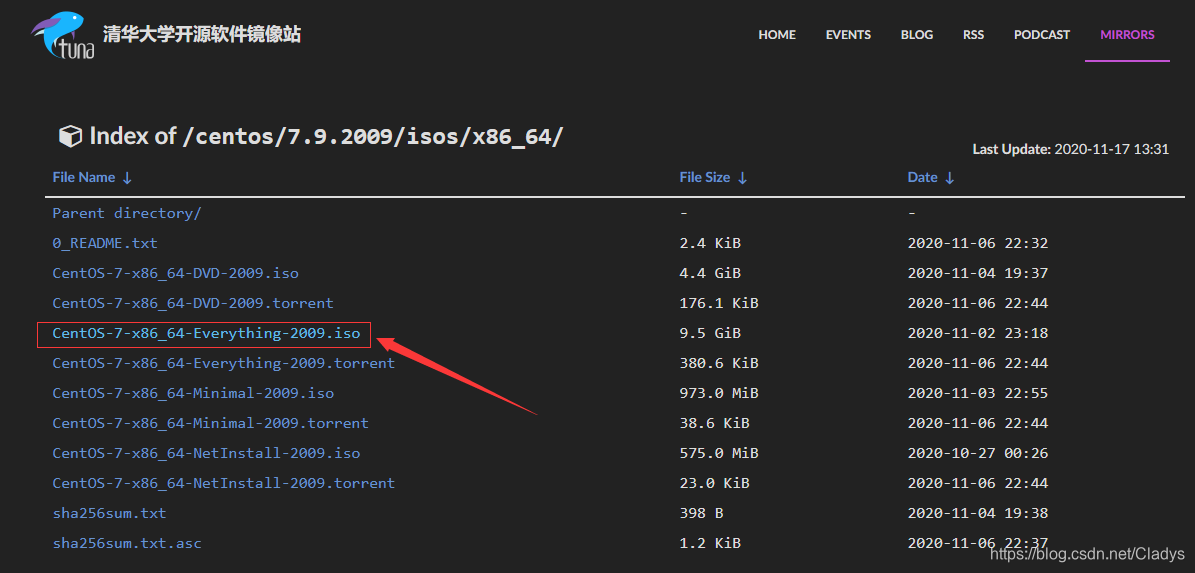
Task: Click the box icon beside Index heading
Action: point(70,137)
